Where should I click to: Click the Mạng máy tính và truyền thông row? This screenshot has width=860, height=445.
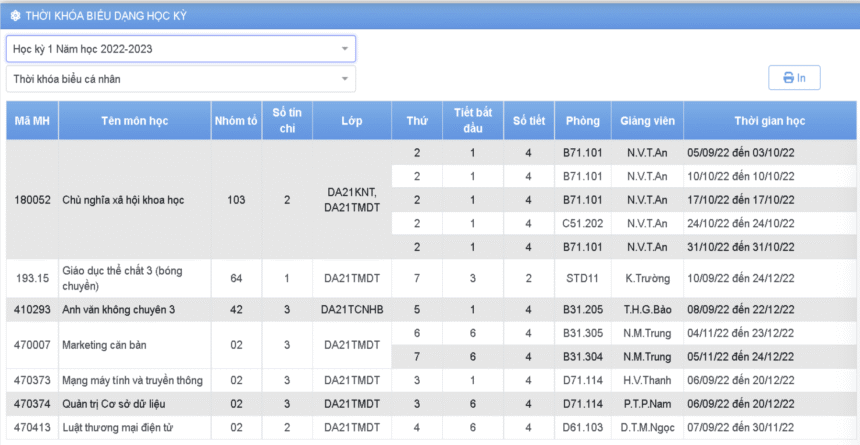pos(132,380)
